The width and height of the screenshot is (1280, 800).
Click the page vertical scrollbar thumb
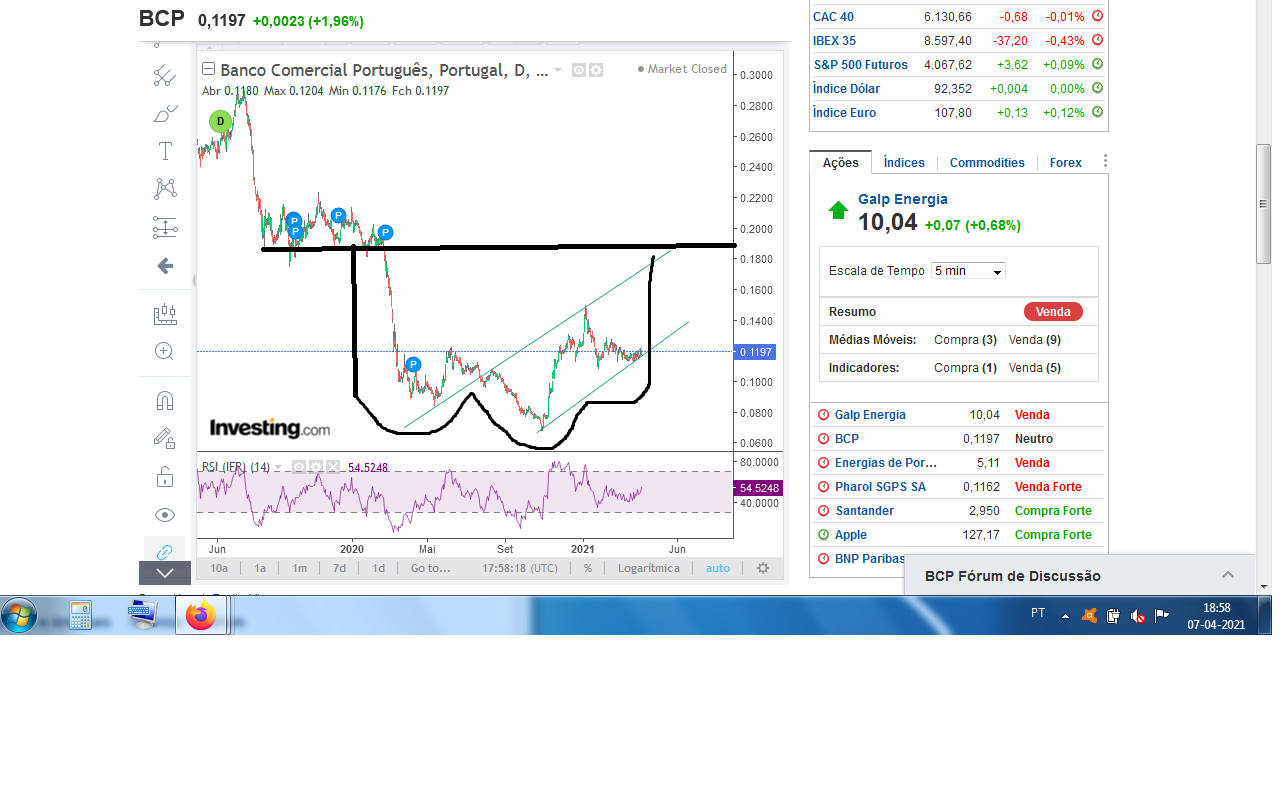1264,204
